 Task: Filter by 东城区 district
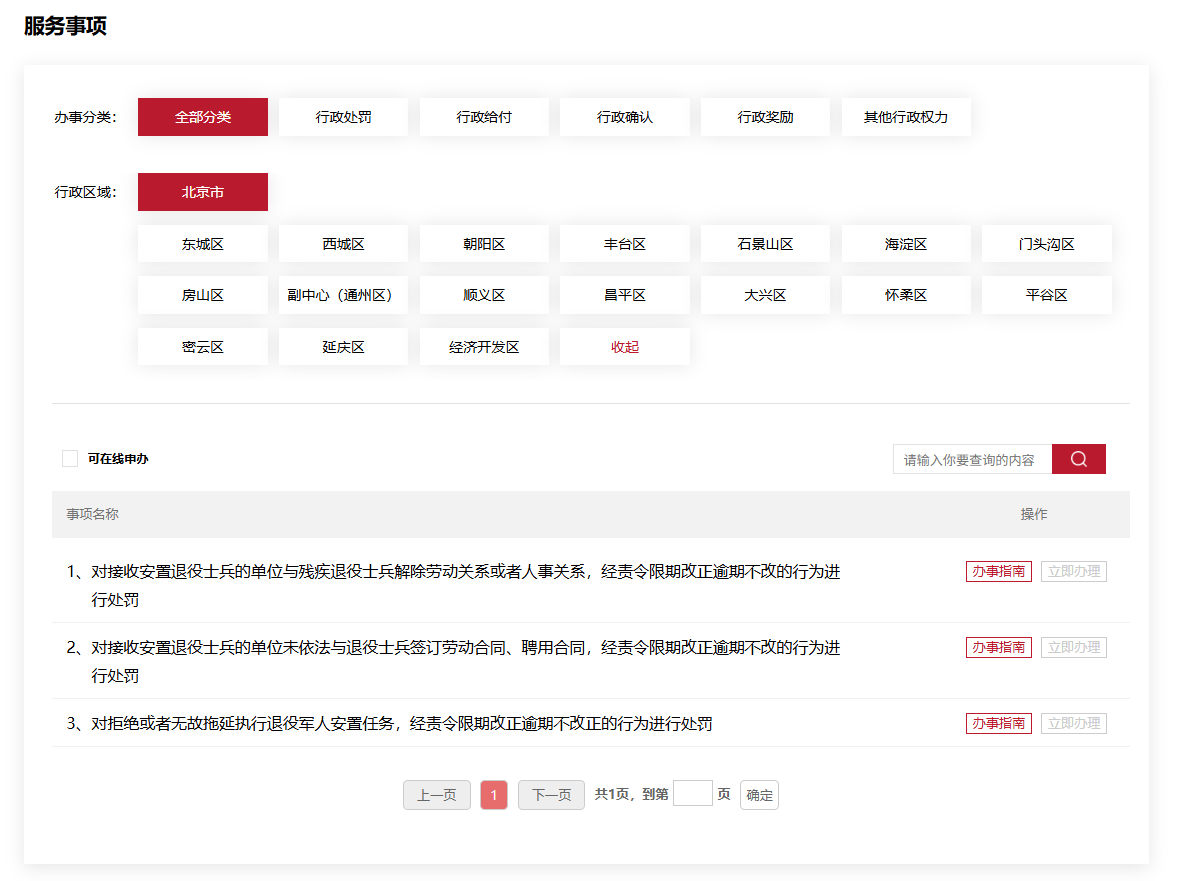pos(202,243)
